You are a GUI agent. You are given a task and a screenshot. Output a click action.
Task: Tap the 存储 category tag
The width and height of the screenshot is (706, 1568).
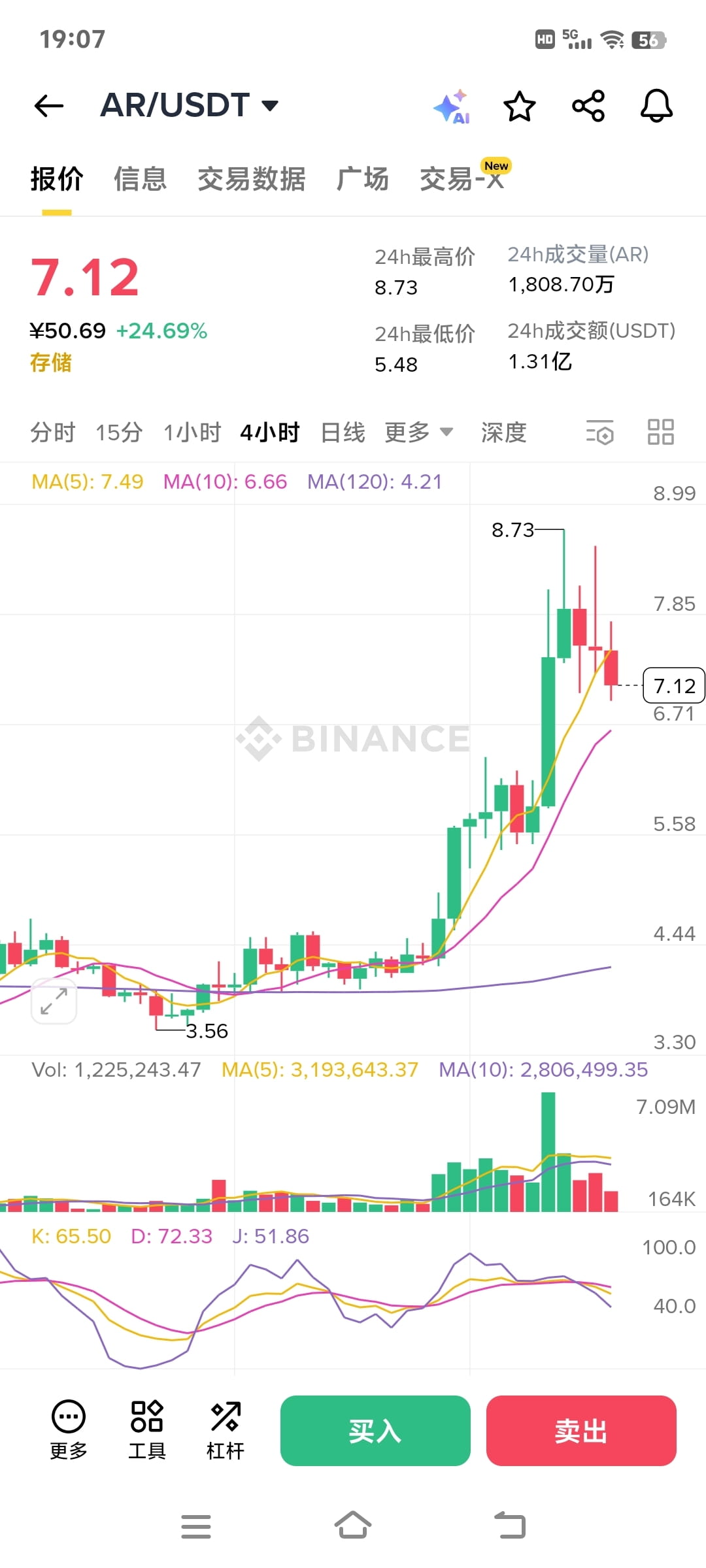[x=51, y=363]
